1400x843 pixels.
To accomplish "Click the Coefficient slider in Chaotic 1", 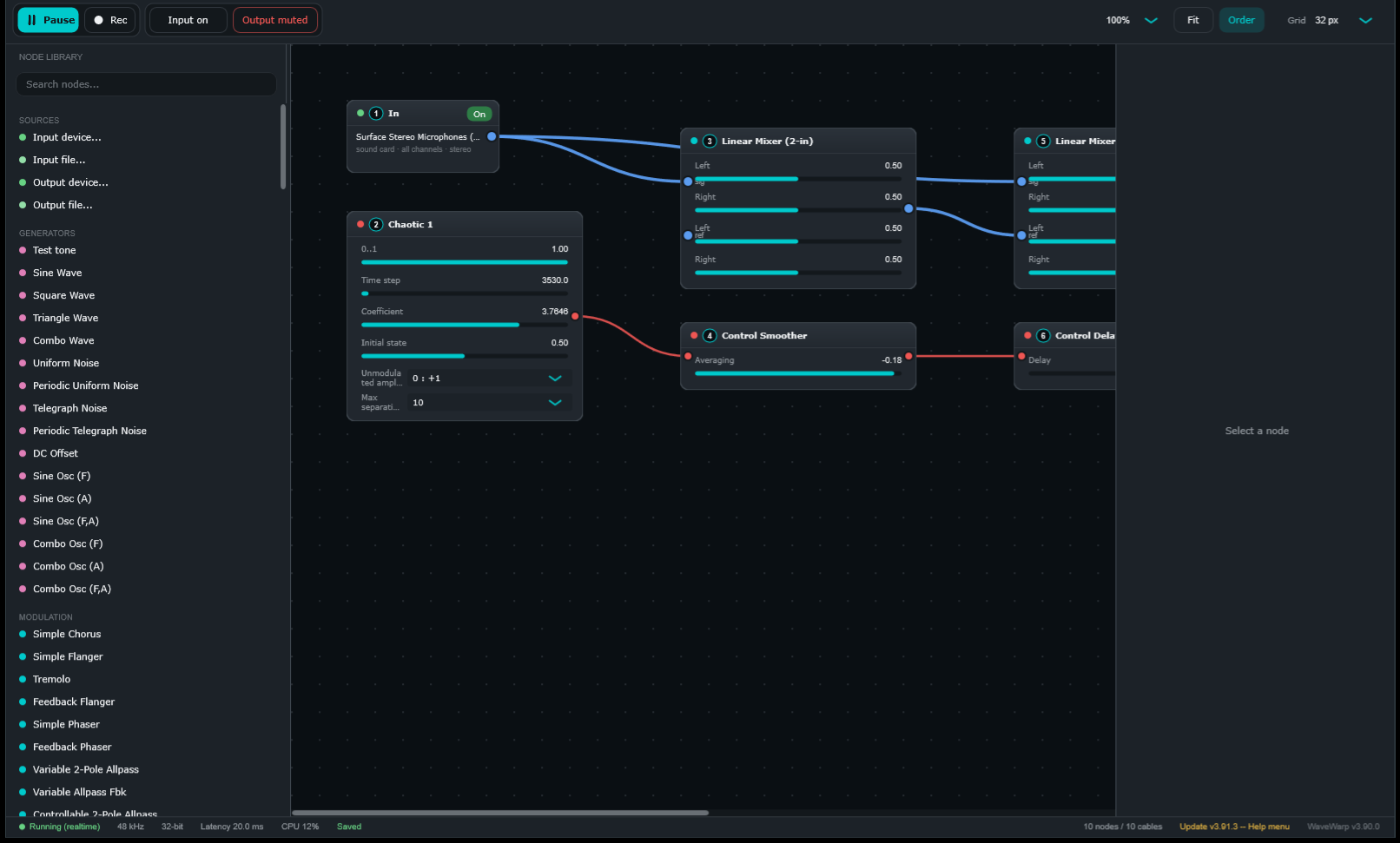I will tap(465, 325).
